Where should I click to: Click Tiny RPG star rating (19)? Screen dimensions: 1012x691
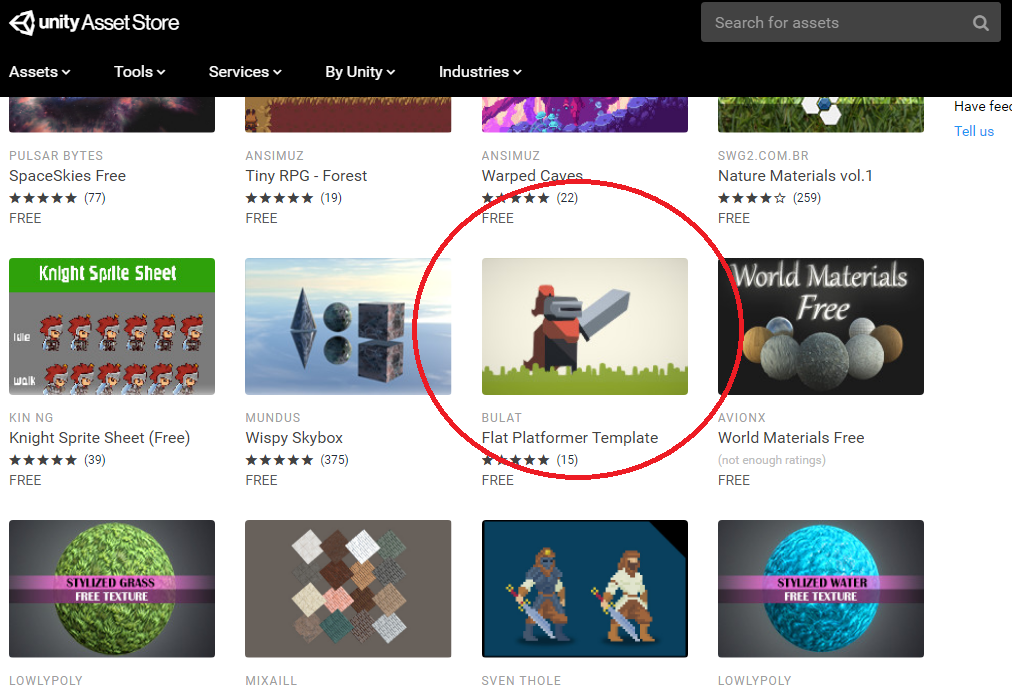click(x=294, y=198)
